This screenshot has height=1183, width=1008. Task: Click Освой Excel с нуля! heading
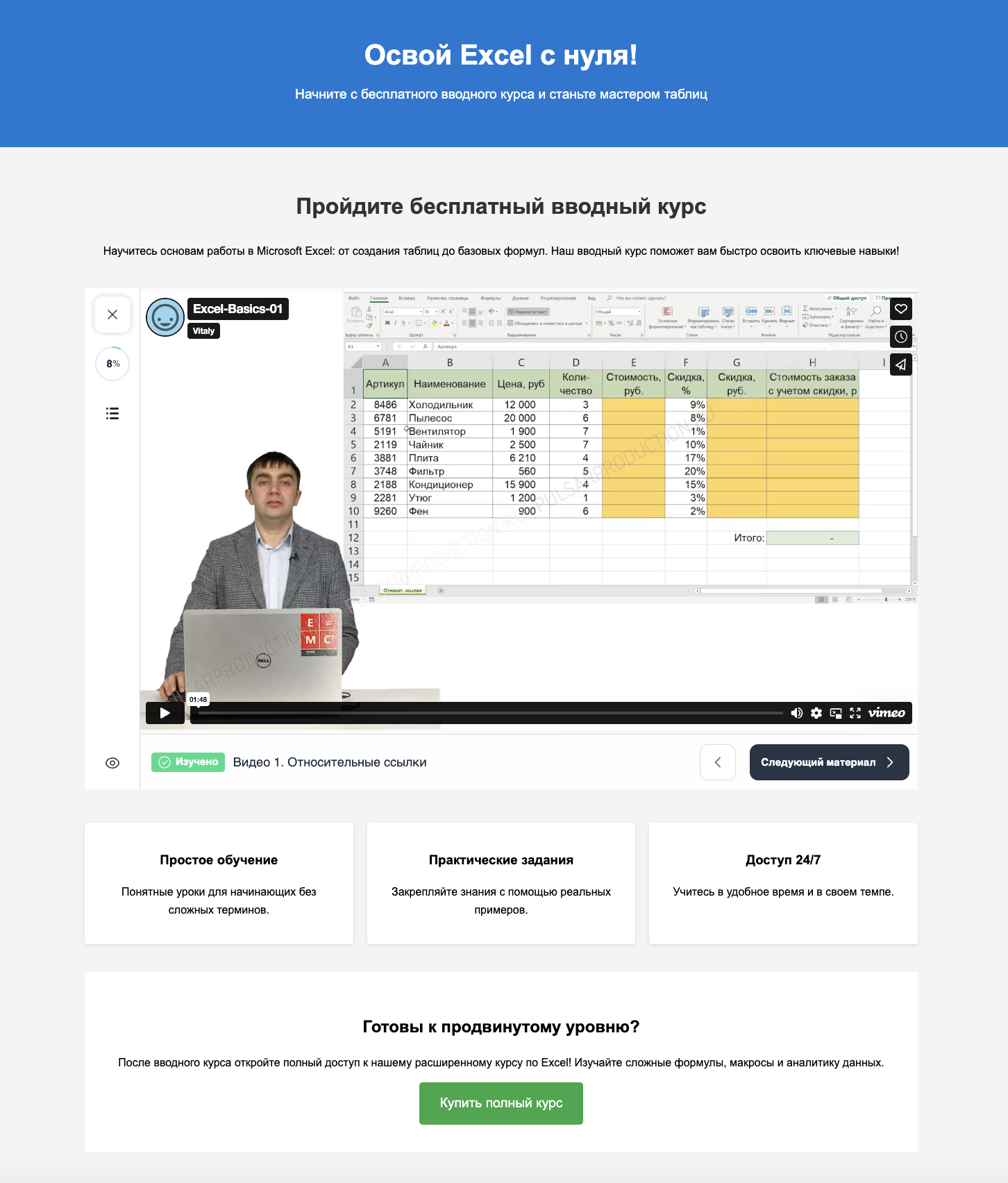coord(501,56)
